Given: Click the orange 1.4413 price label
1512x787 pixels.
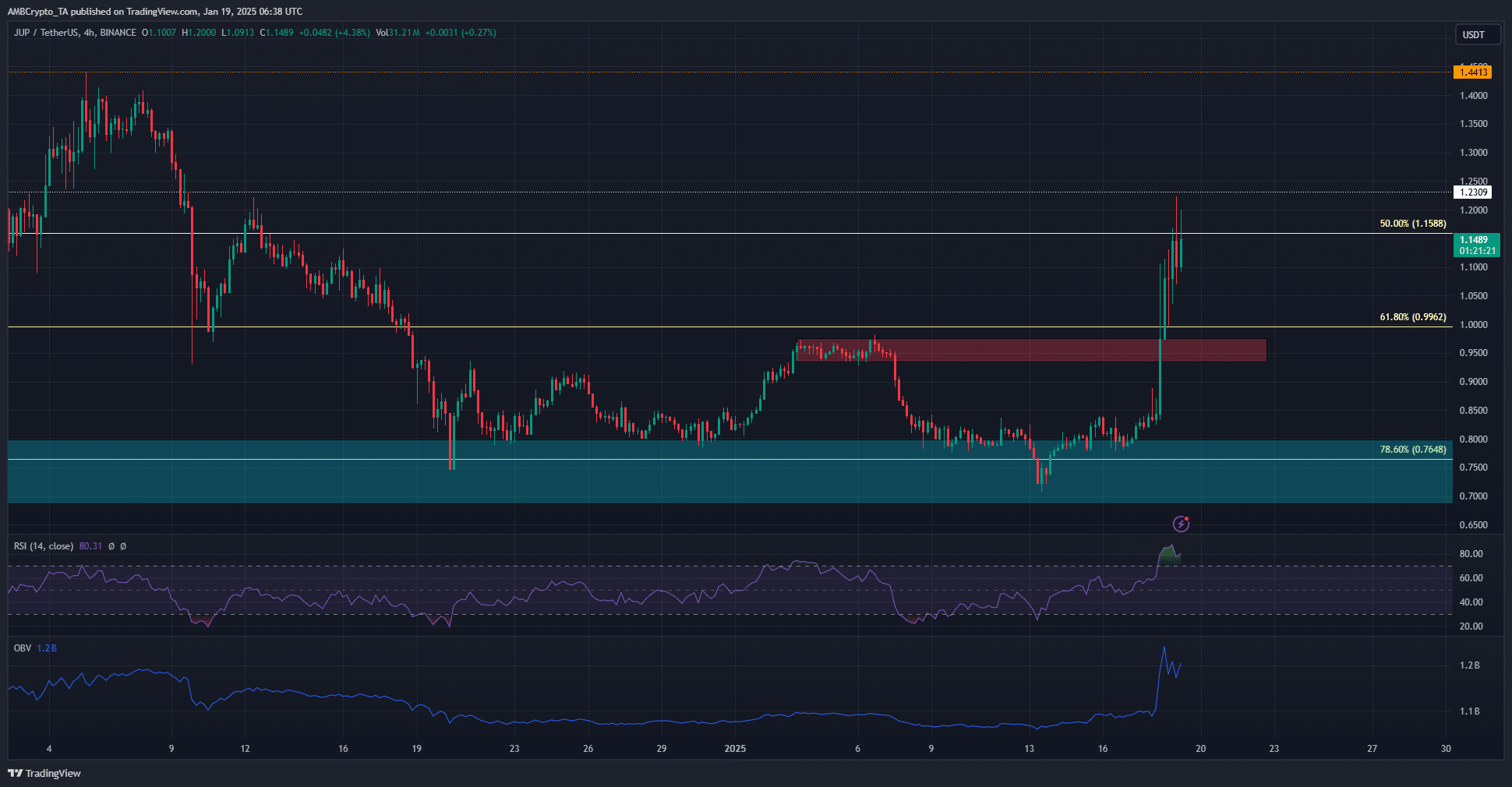Looking at the screenshot, I should (1472, 72).
